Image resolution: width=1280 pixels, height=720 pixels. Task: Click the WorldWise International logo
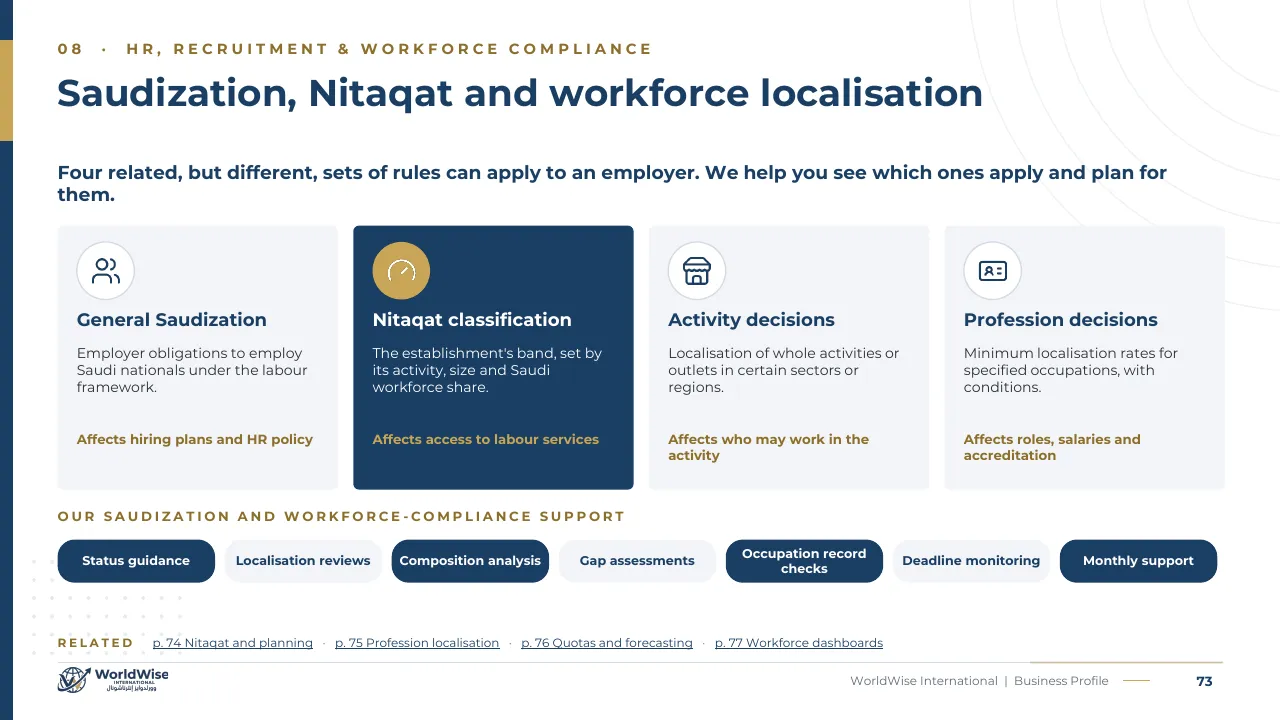pos(113,680)
